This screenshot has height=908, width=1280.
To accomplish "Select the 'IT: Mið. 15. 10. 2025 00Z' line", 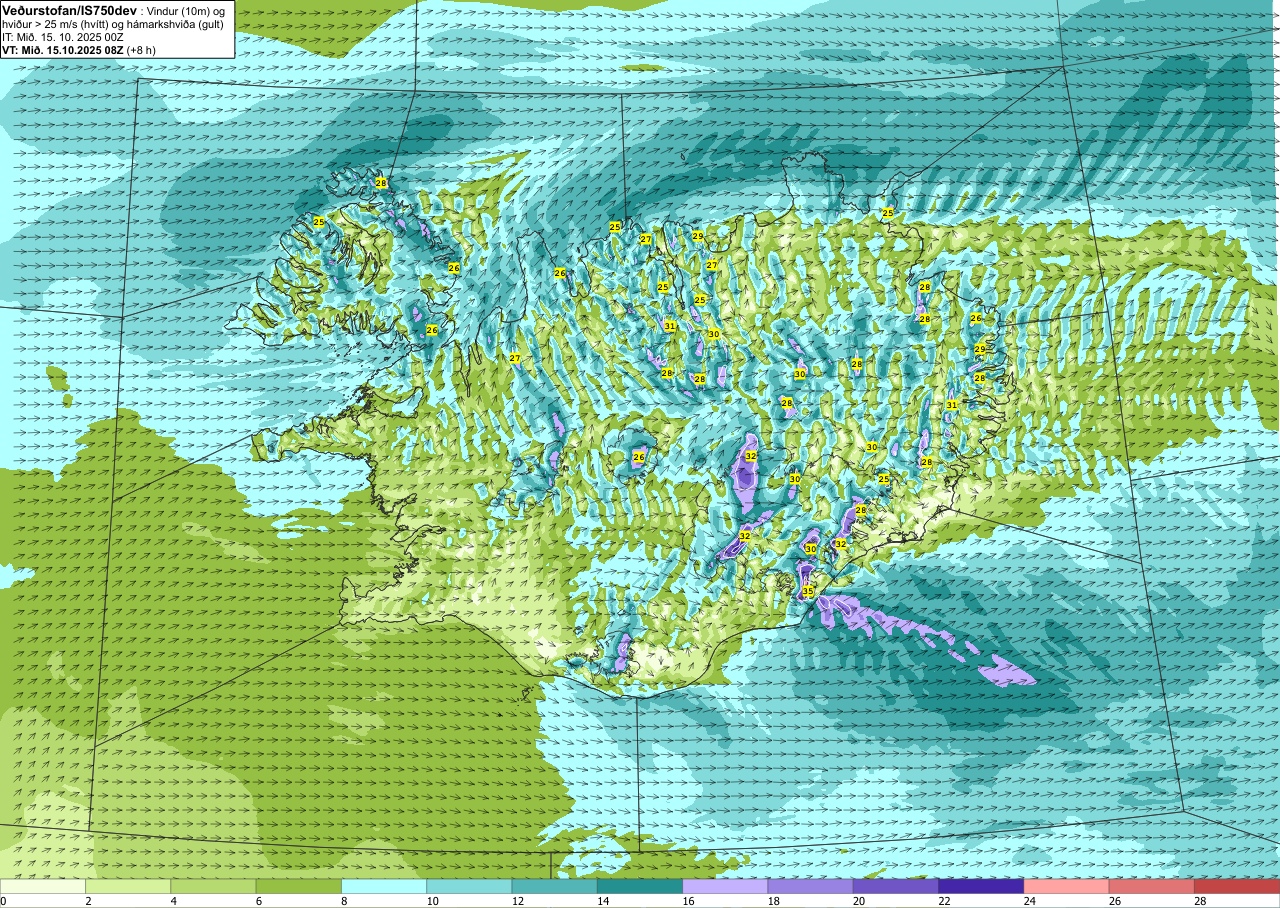I will point(63,37).
